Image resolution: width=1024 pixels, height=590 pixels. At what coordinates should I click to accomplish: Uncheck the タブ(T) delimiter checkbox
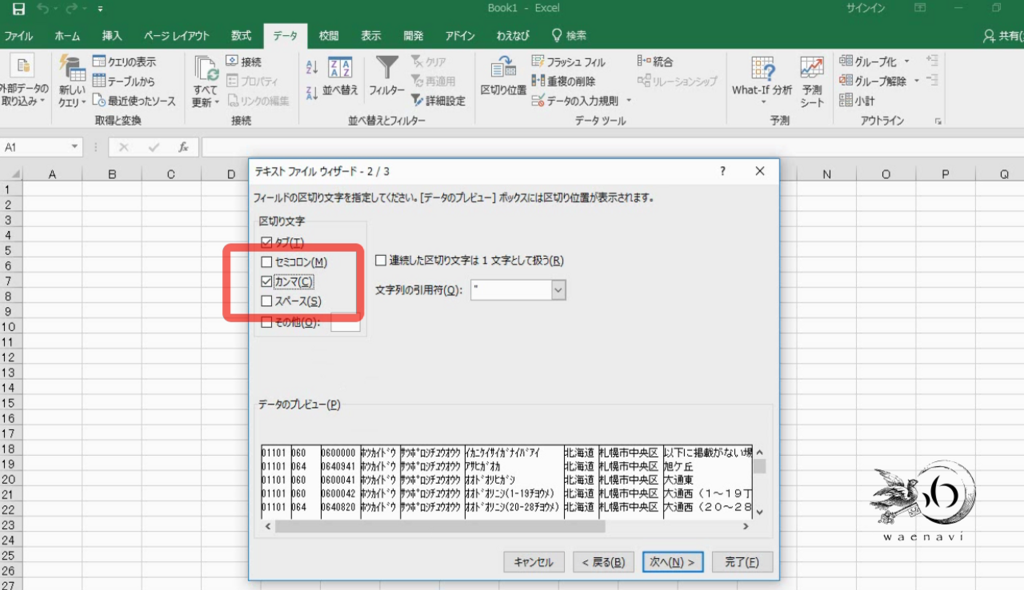(266, 242)
